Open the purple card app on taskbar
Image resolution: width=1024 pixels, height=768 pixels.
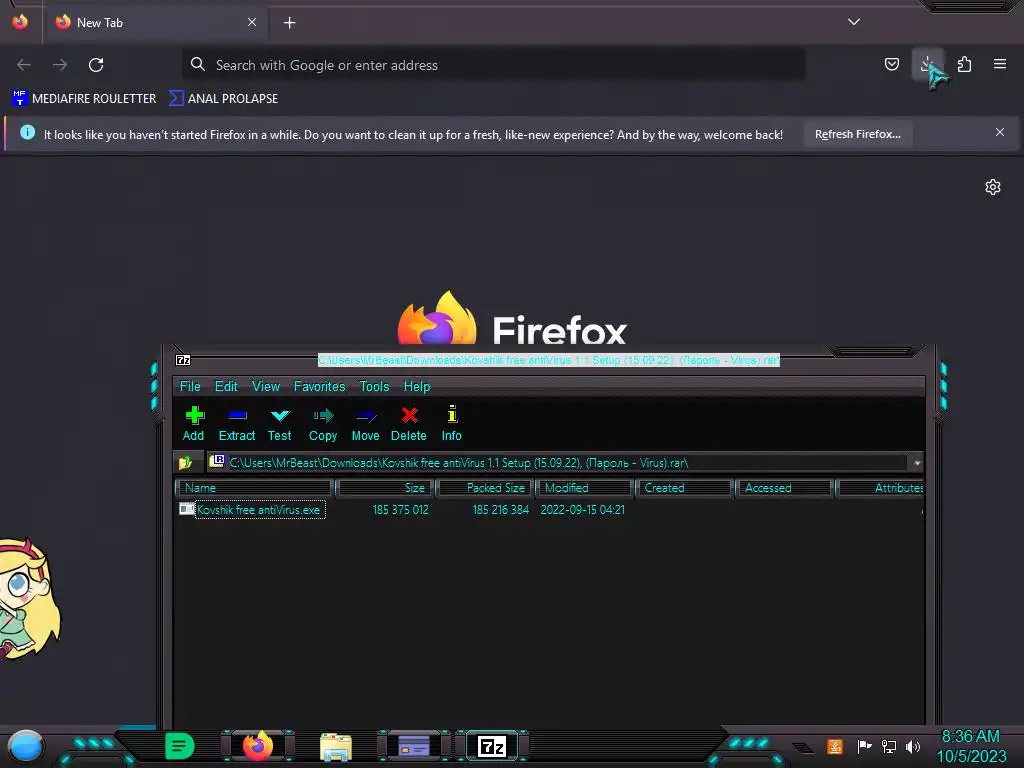(x=413, y=746)
